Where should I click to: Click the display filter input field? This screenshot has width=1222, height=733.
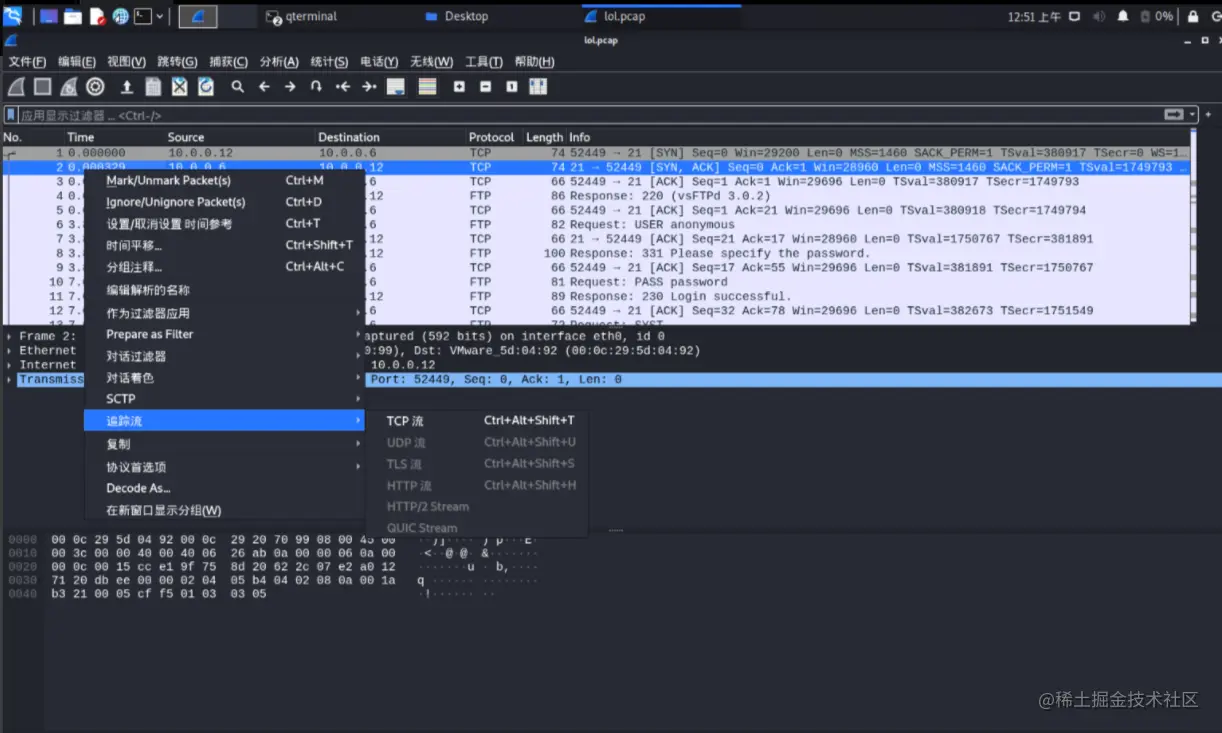pyautogui.click(x=590, y=115)
